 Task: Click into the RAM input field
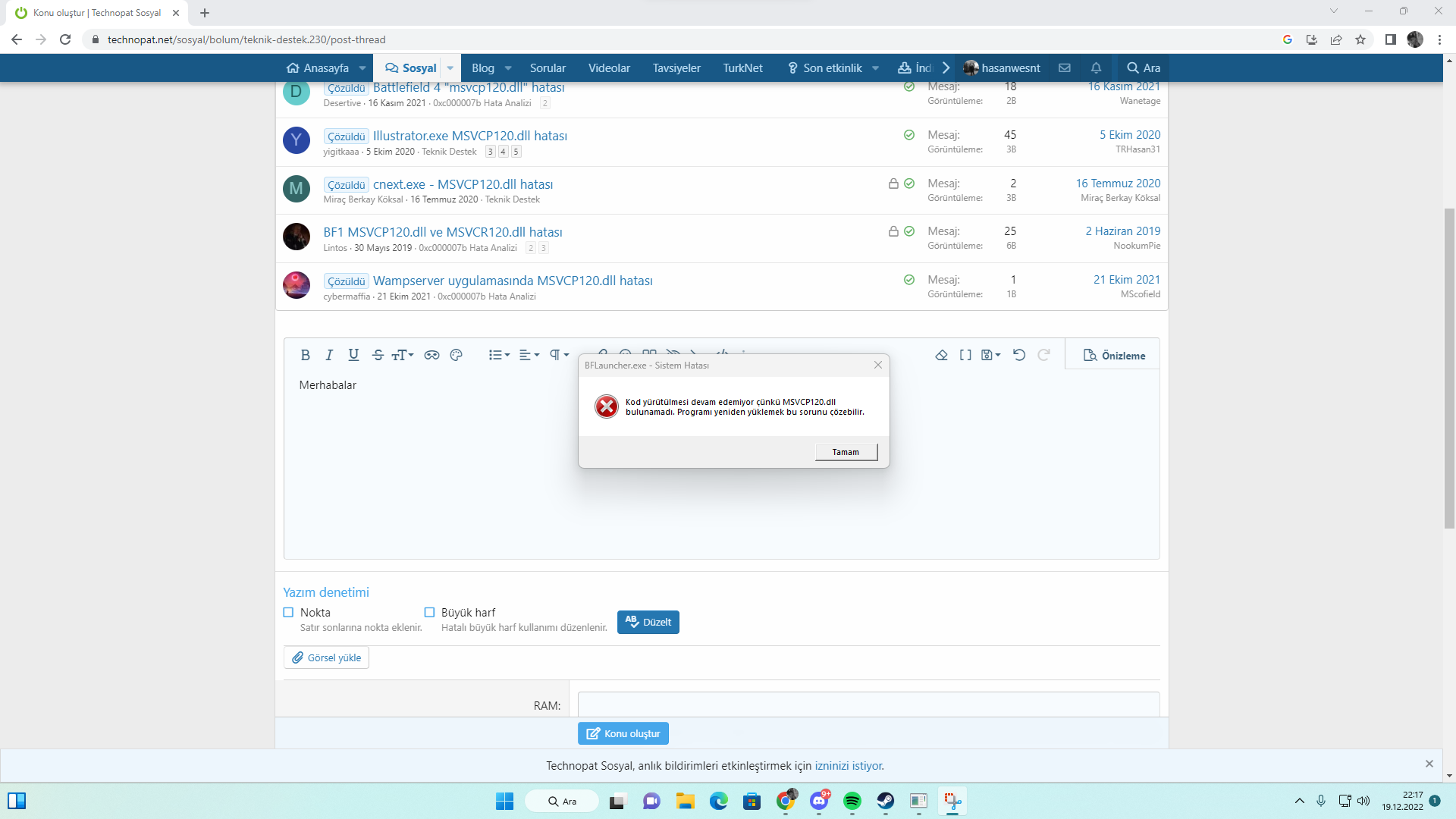pos(868,704)
